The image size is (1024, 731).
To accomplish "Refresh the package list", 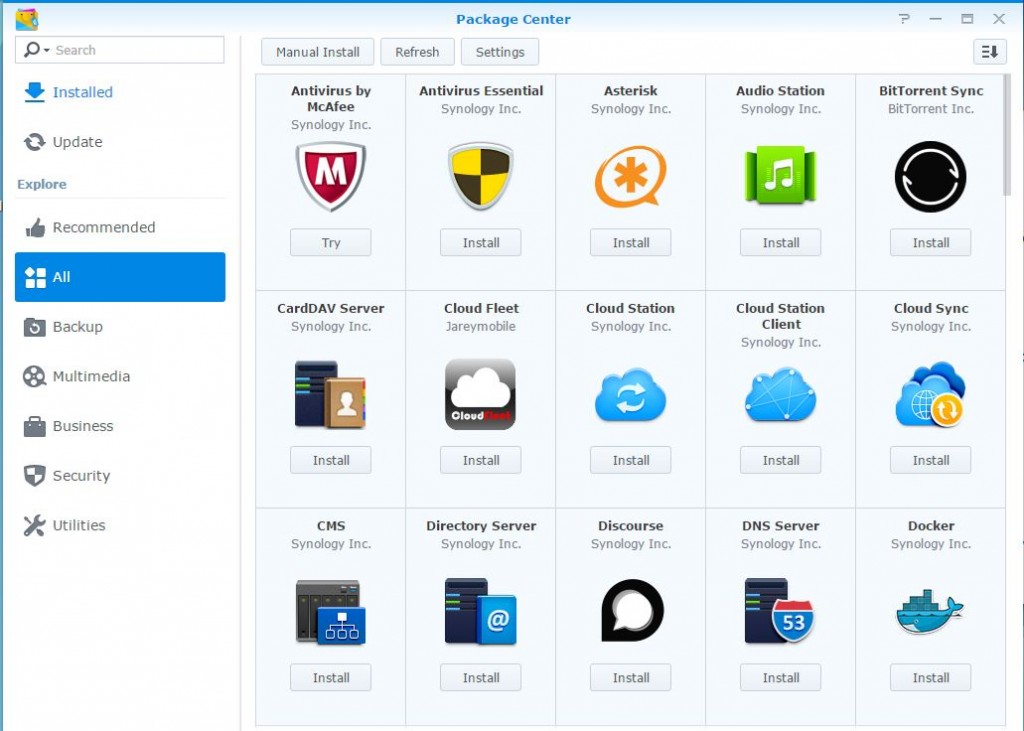I will tap(417, 52).
